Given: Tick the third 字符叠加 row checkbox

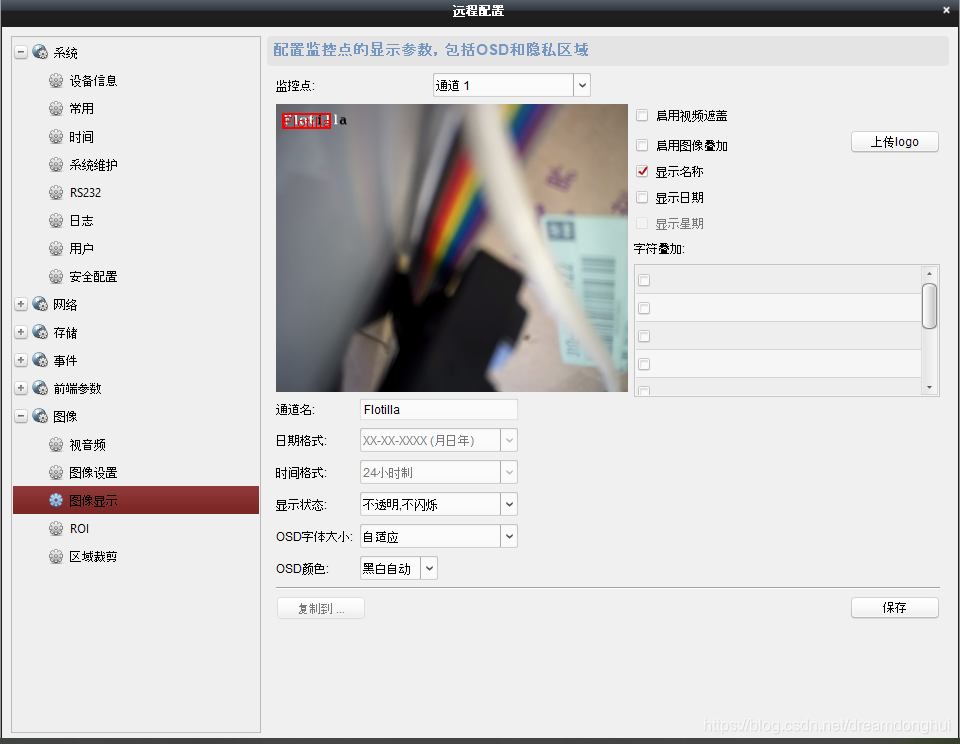Looking at the screenshot, I should [644, 336].
